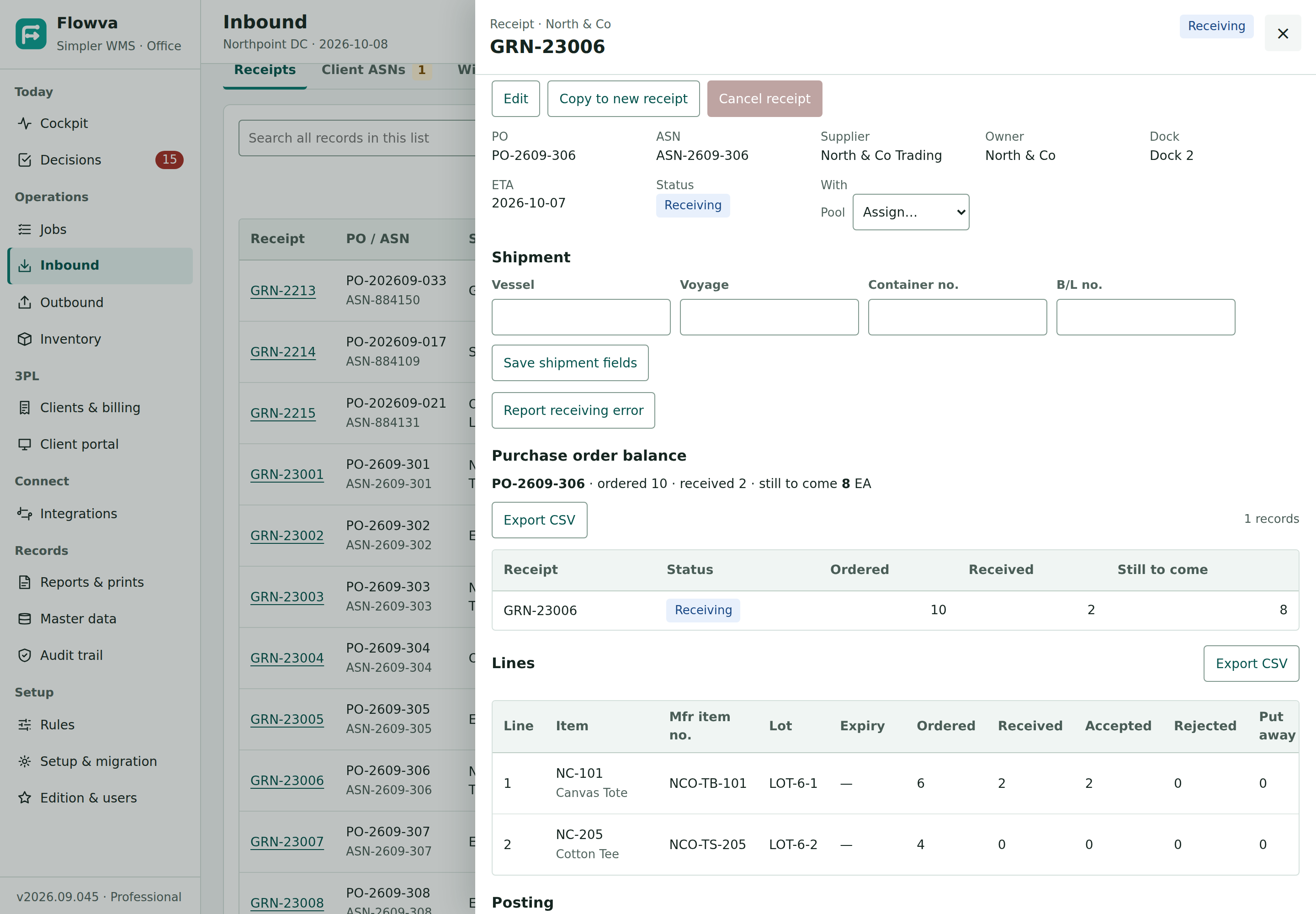
Task: Click Report receiving error button
Action: click(573, 410)
